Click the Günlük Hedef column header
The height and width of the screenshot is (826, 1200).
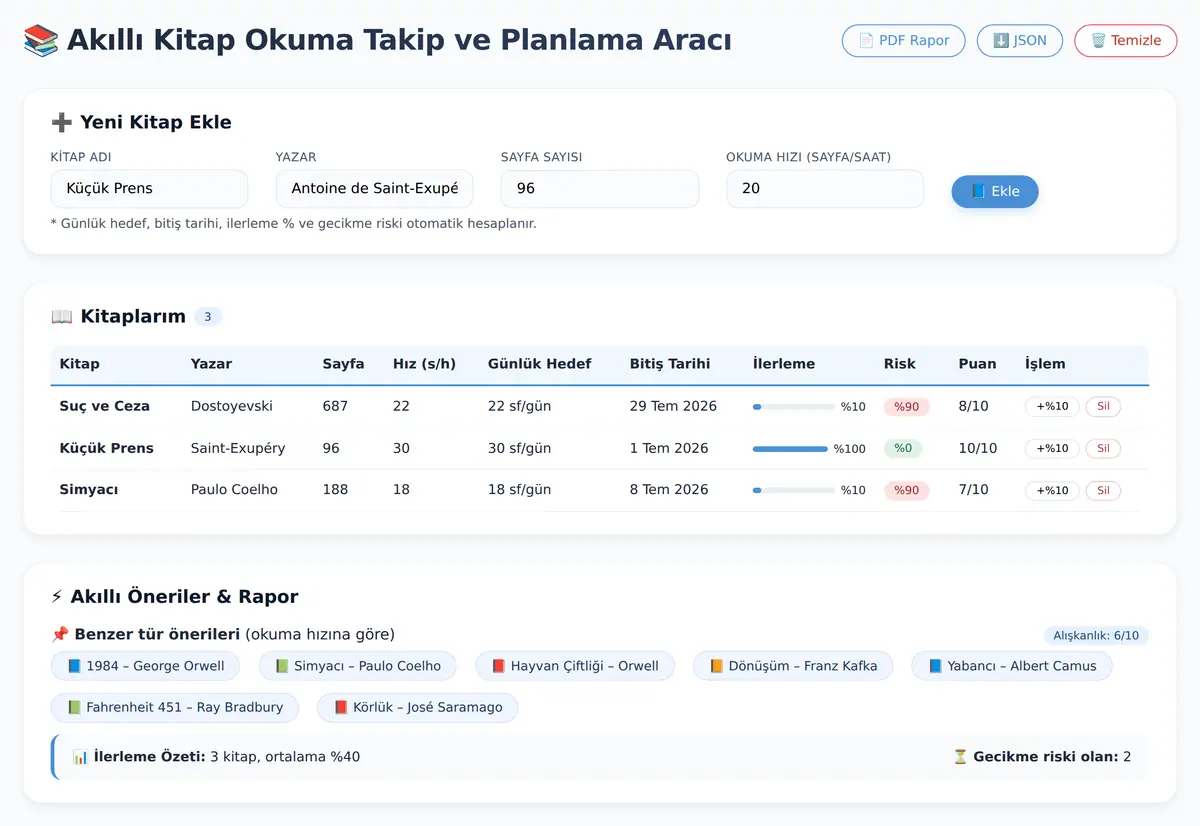tap(540, 364)
